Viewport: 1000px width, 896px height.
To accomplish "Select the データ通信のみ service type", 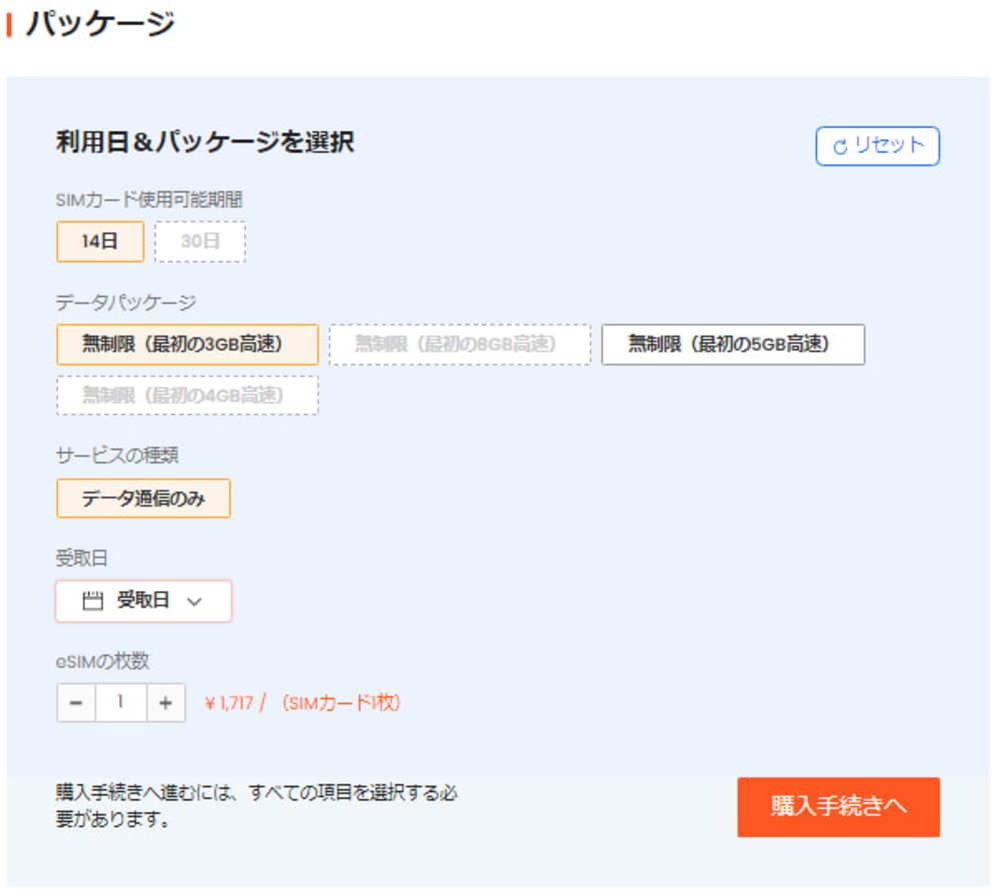I will point(143,497).
